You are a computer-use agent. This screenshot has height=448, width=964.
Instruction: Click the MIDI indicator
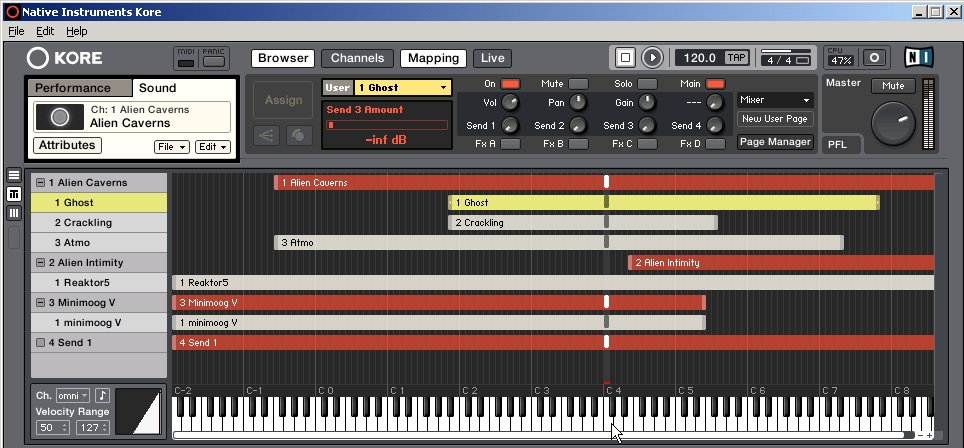point(186,63)
